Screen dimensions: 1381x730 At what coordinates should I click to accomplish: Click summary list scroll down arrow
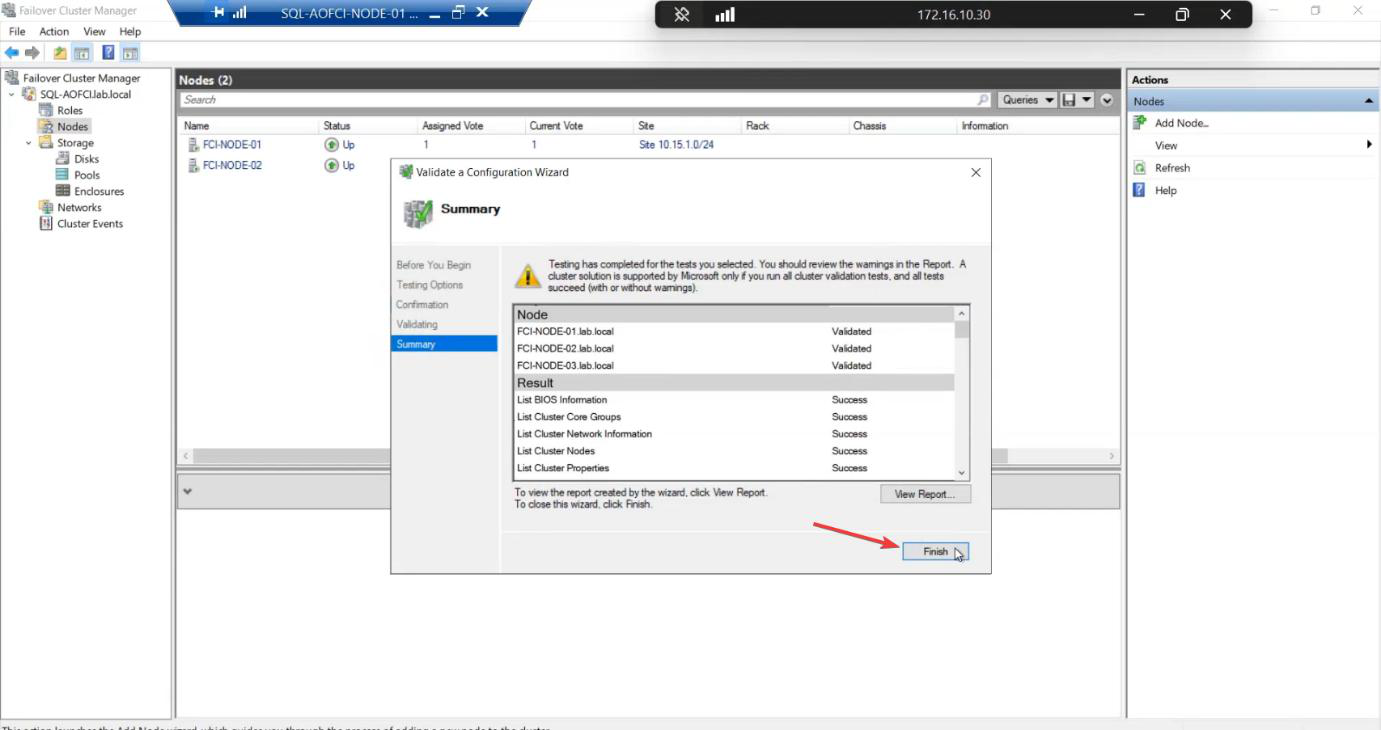[962, 473]
